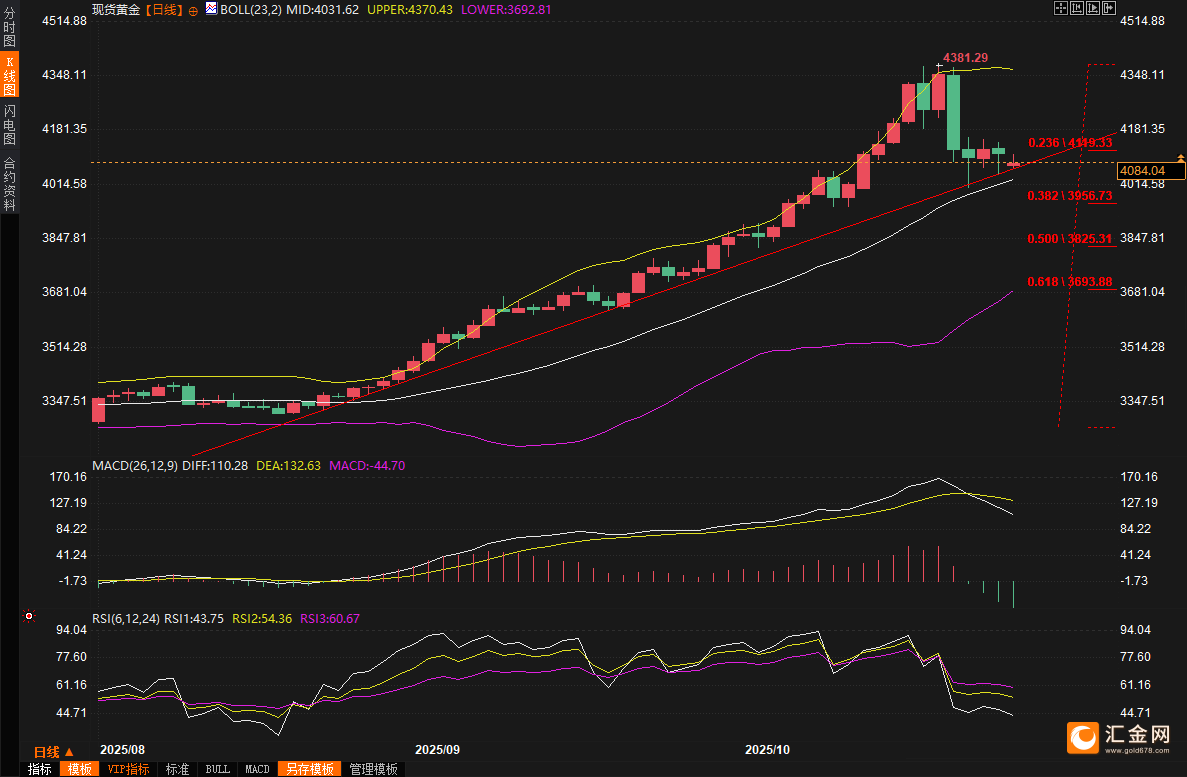Click the 汇金网 logo
This screenshot has width=1187, height=777.
point(1119,738)
